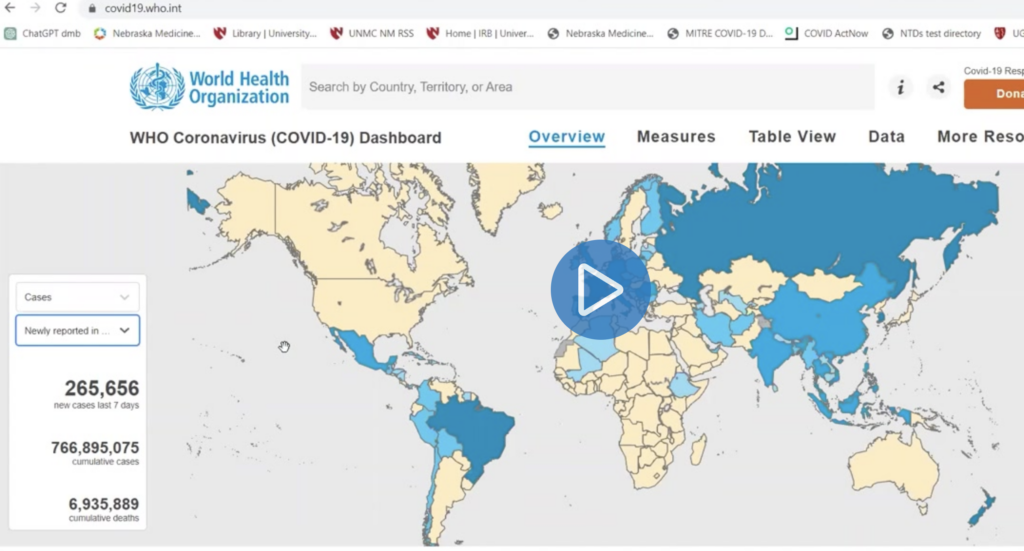Click Madagascar on the map
This screenshot has height=551, width=1024.
point(697,450)
